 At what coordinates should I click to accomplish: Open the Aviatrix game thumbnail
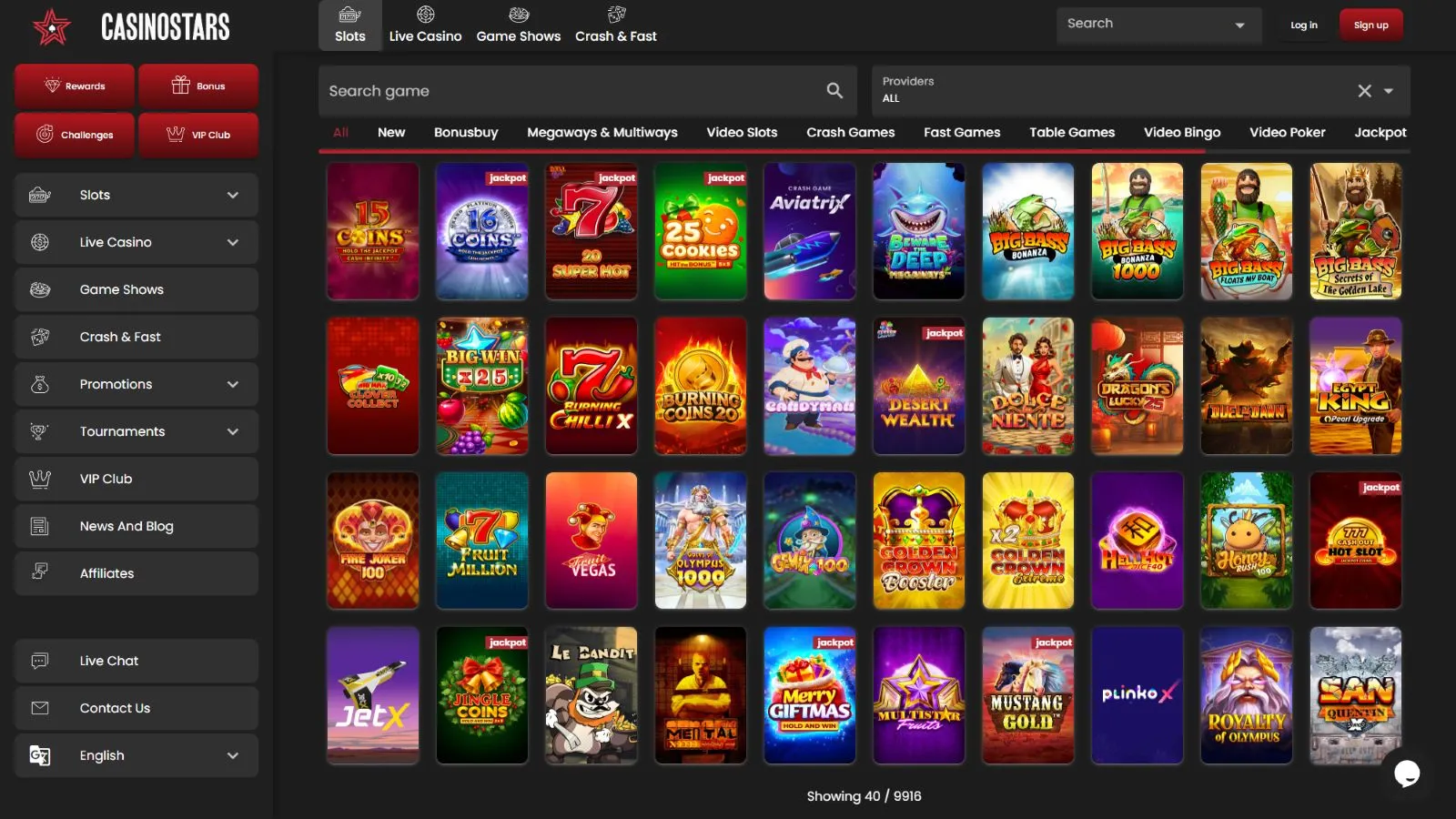pos(809,231)
